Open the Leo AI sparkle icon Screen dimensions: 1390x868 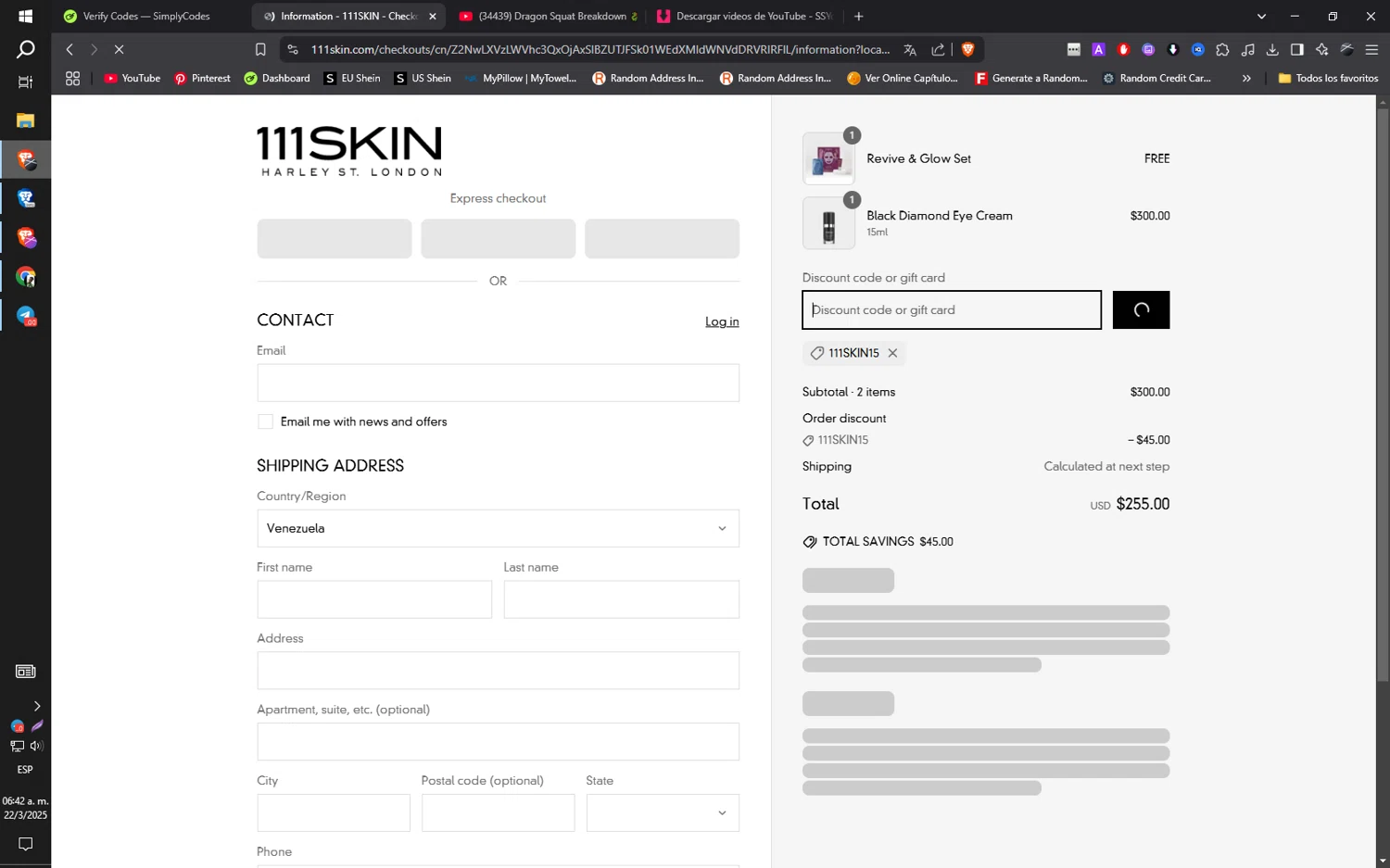(1322, 50)
